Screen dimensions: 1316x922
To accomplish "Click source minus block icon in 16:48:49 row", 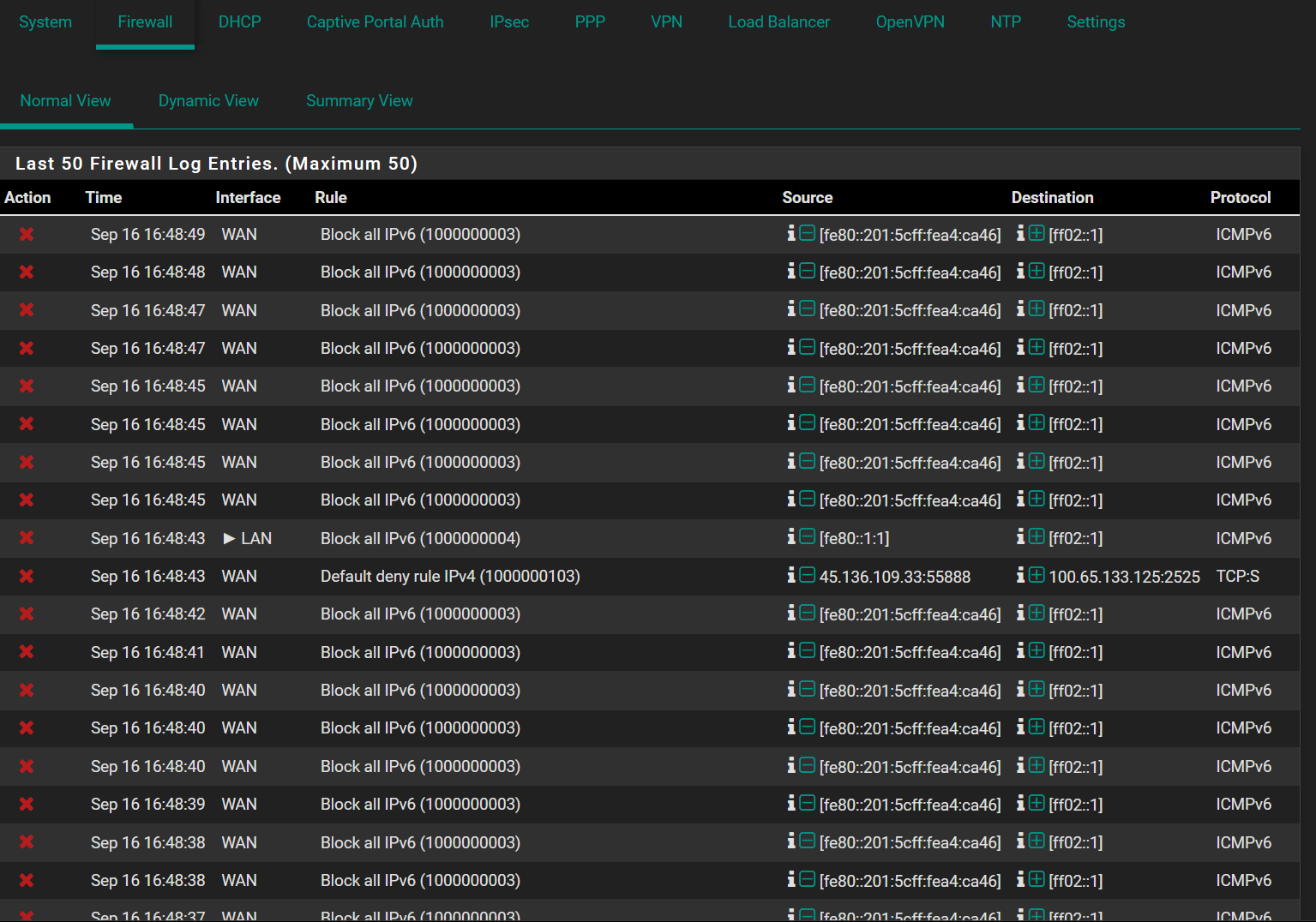I will tap(807, 233).
